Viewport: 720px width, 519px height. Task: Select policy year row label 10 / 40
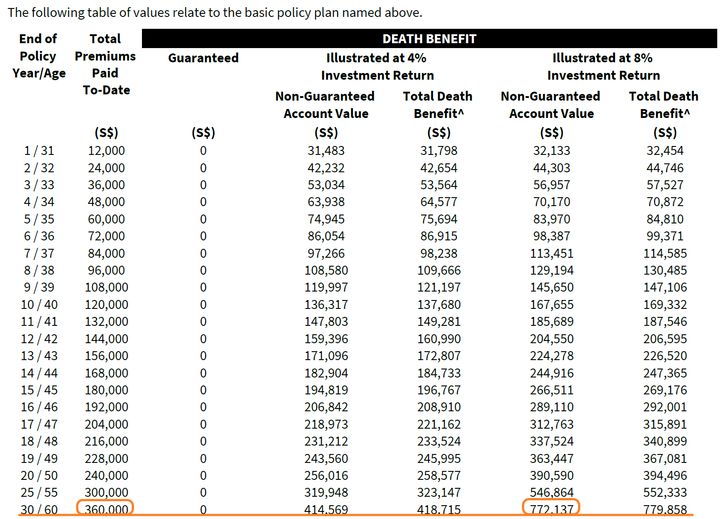click(40, 304)
